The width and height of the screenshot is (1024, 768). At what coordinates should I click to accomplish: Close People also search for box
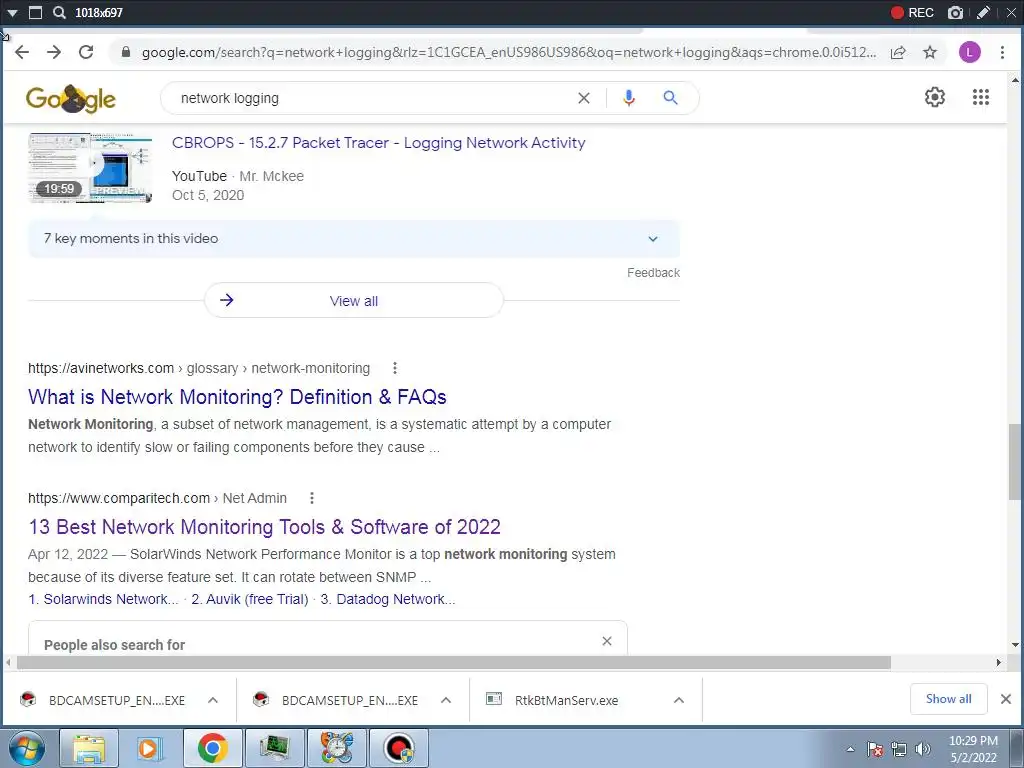(607, 641)
